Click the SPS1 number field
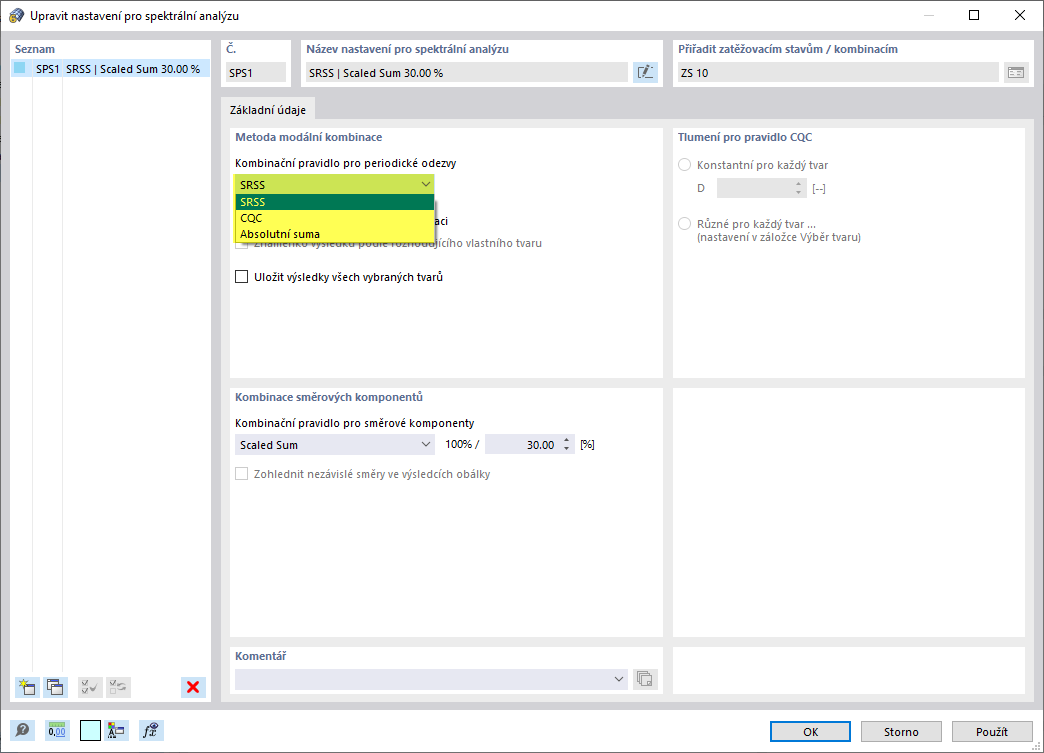 pos(256,73)
